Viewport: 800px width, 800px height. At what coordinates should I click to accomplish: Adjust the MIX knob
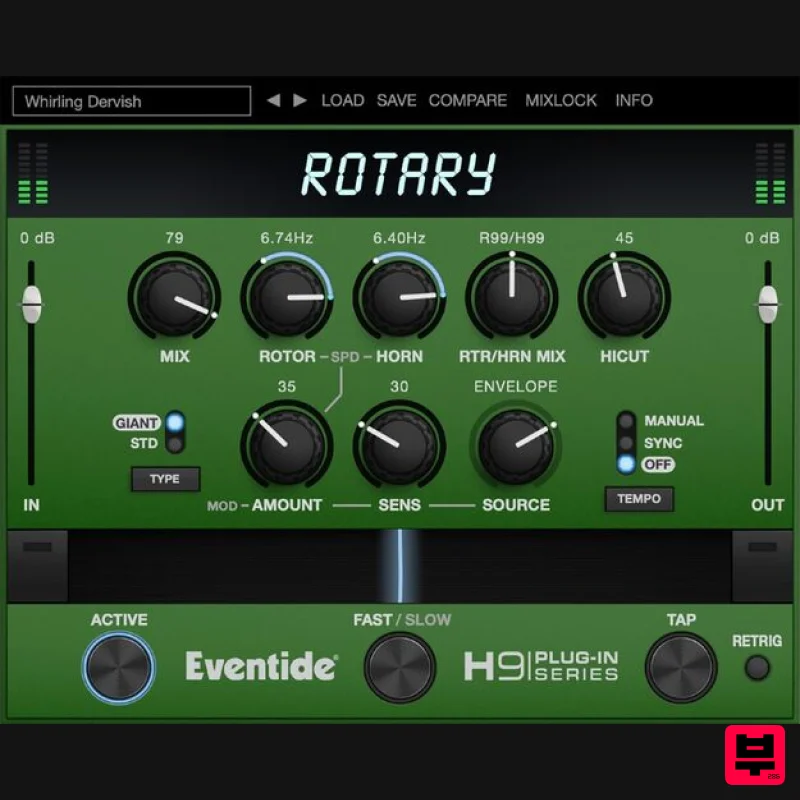175,297
